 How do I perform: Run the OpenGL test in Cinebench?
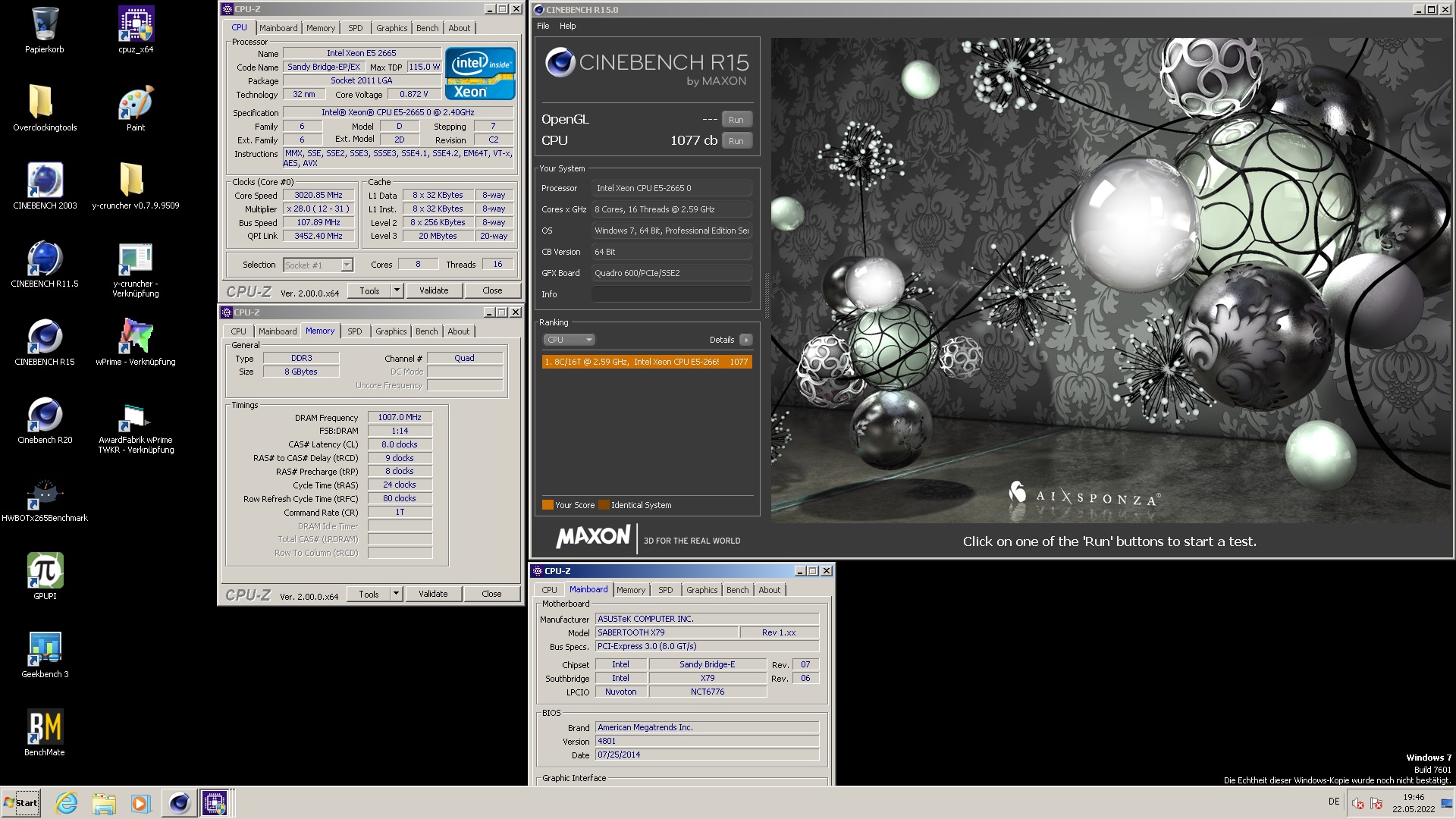click(736, 120)
